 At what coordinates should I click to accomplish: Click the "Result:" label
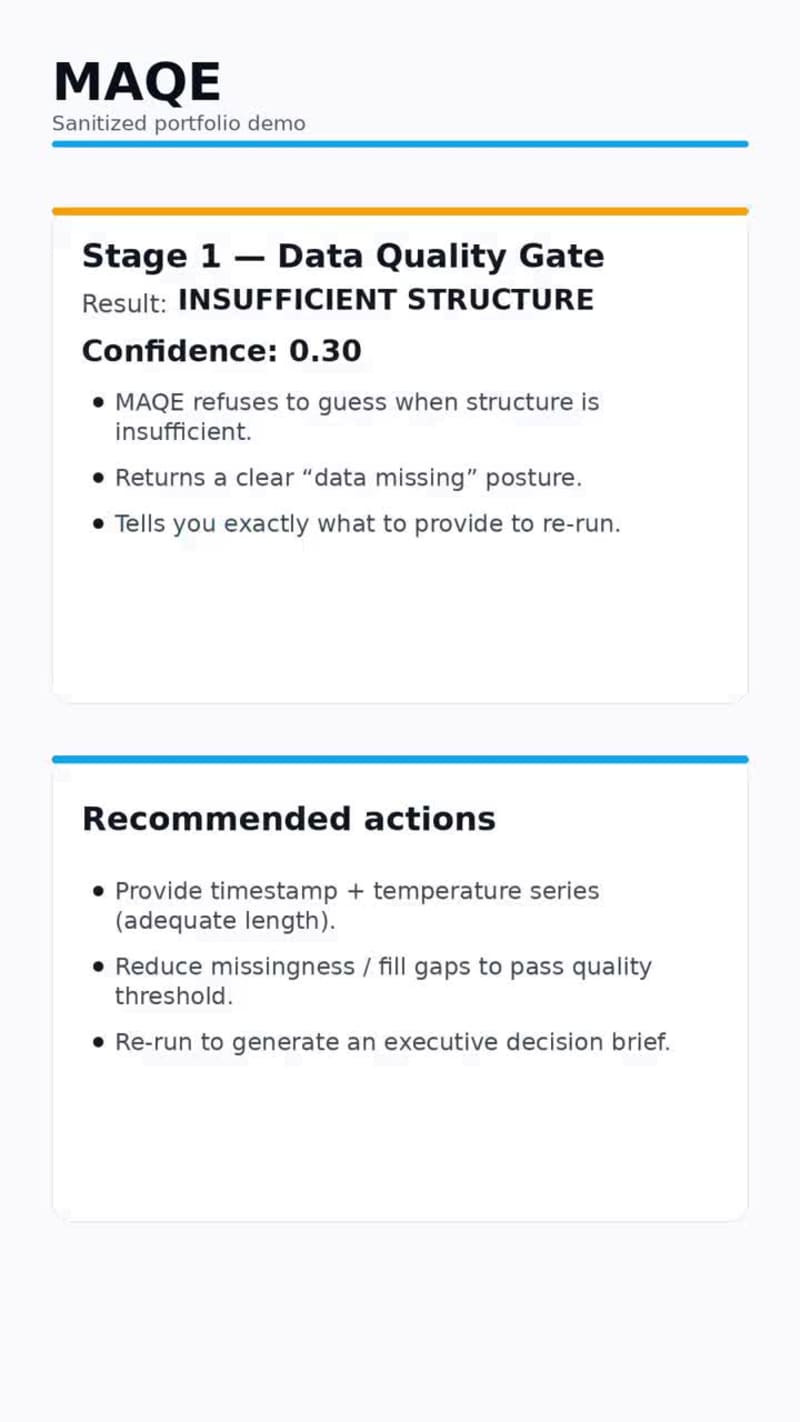pos(124,304)
